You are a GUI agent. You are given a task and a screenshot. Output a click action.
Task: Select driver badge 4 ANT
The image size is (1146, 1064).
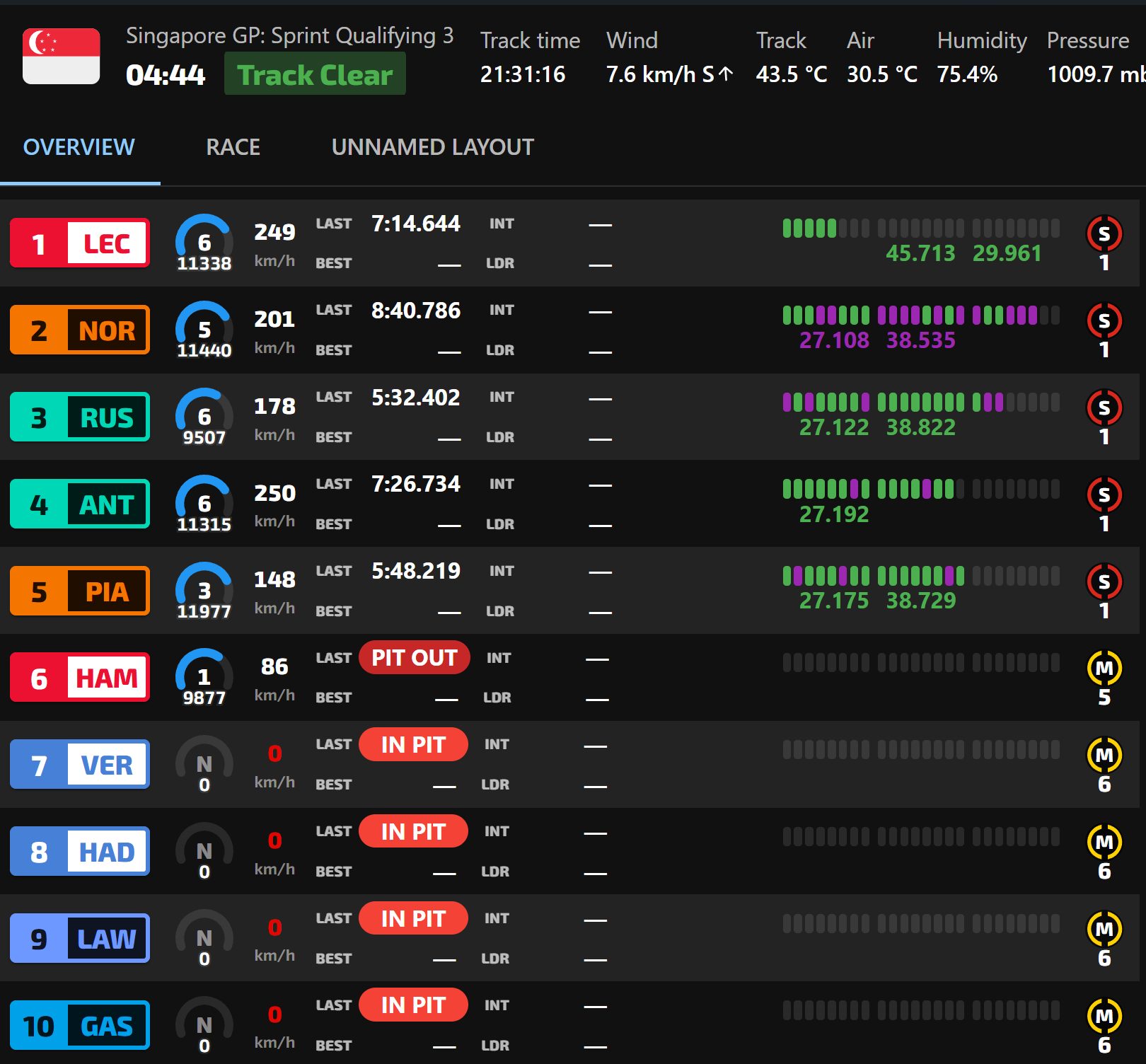(80, 504)
